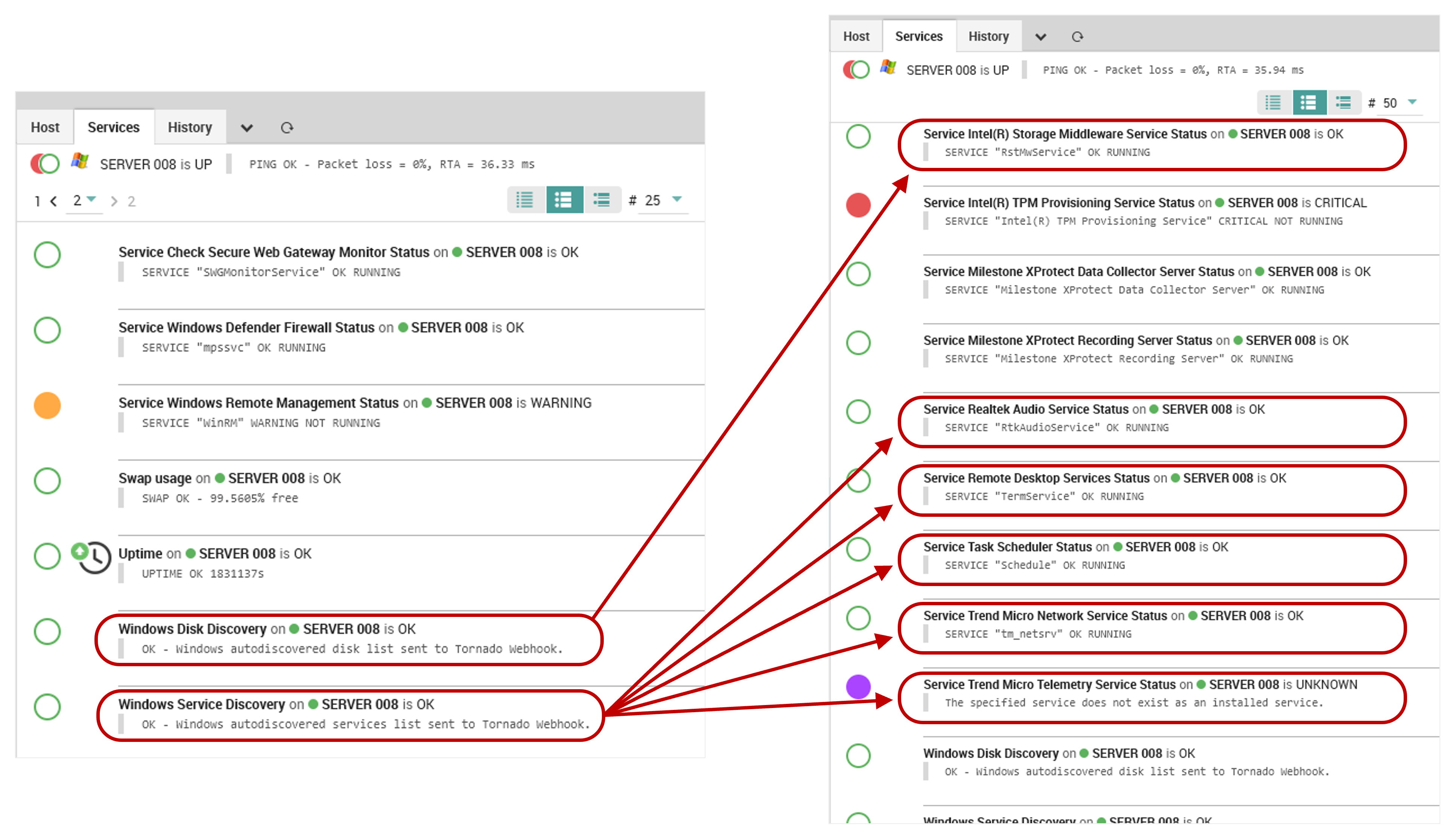
Task: Switch to History tab in right panel
Action: 988,36
